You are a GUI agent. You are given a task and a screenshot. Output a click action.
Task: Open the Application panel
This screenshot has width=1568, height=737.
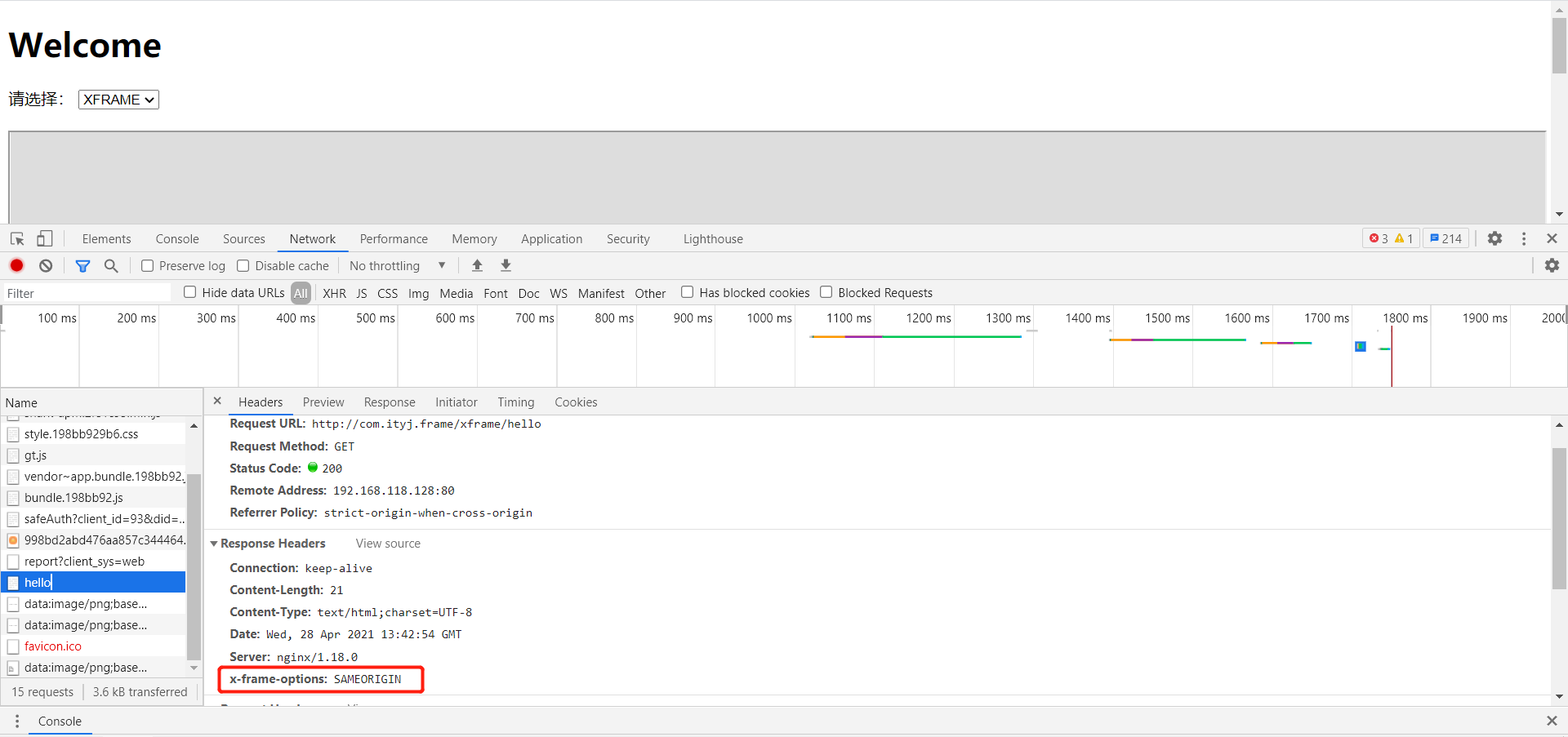(x=551, y=238)
